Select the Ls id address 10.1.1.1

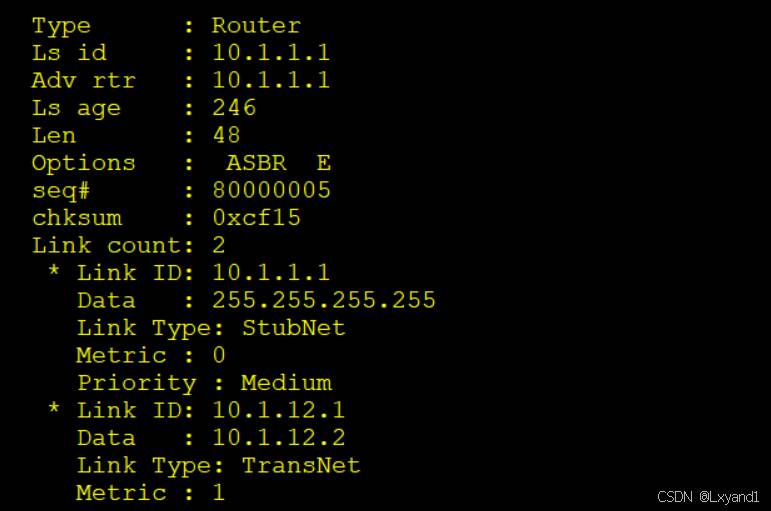point(270,53)
